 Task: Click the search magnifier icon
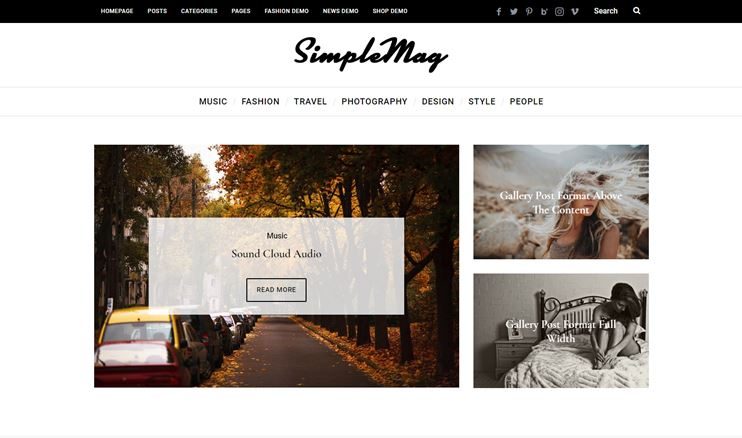click(636, 10)
